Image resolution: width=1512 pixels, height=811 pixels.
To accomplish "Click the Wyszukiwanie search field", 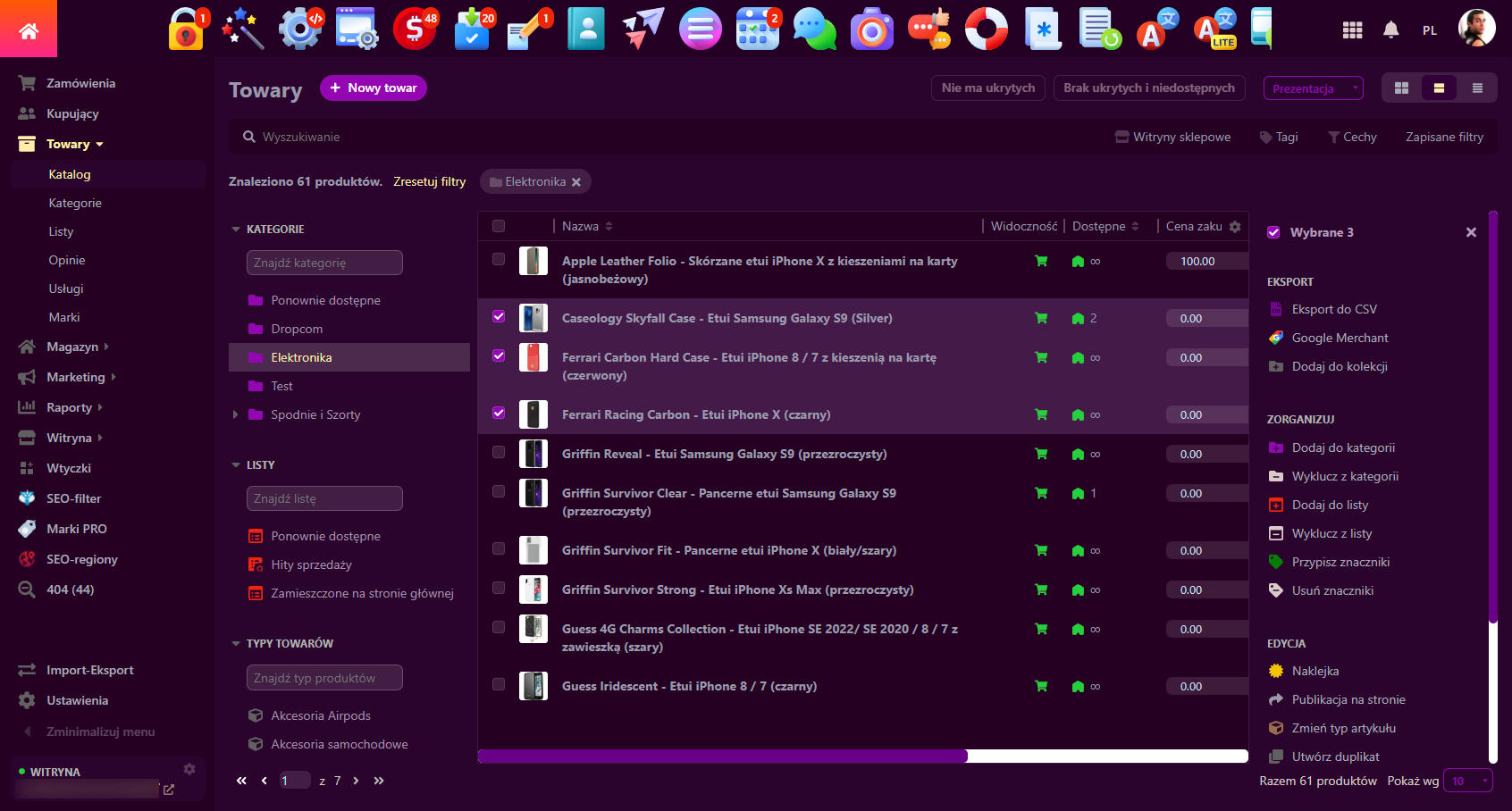I will [x=626, y=137].
